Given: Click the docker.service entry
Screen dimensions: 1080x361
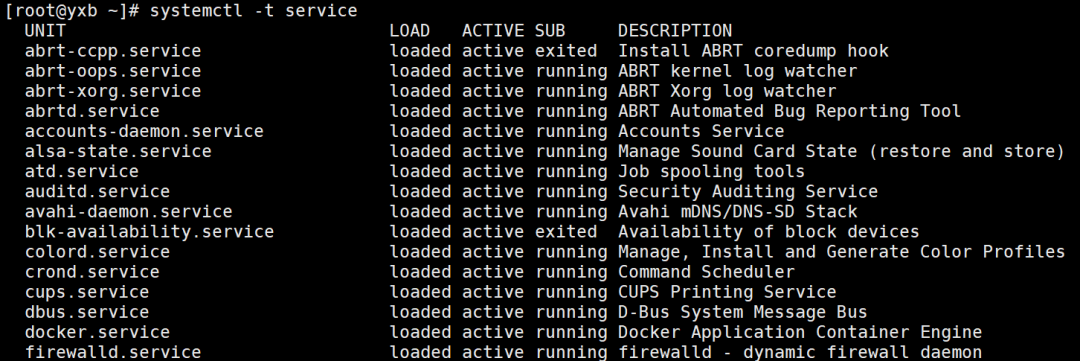Looking at the screenshot, I should point(98,332).
